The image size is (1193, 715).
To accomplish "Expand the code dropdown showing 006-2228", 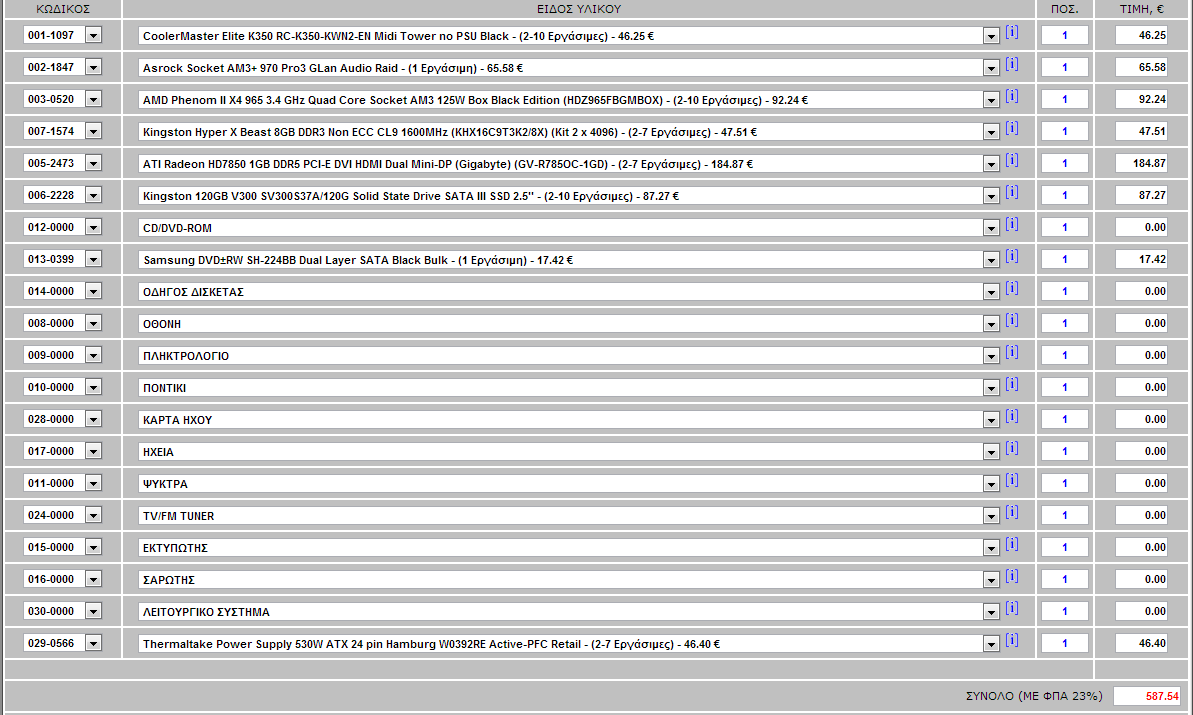I will (93, 195).
